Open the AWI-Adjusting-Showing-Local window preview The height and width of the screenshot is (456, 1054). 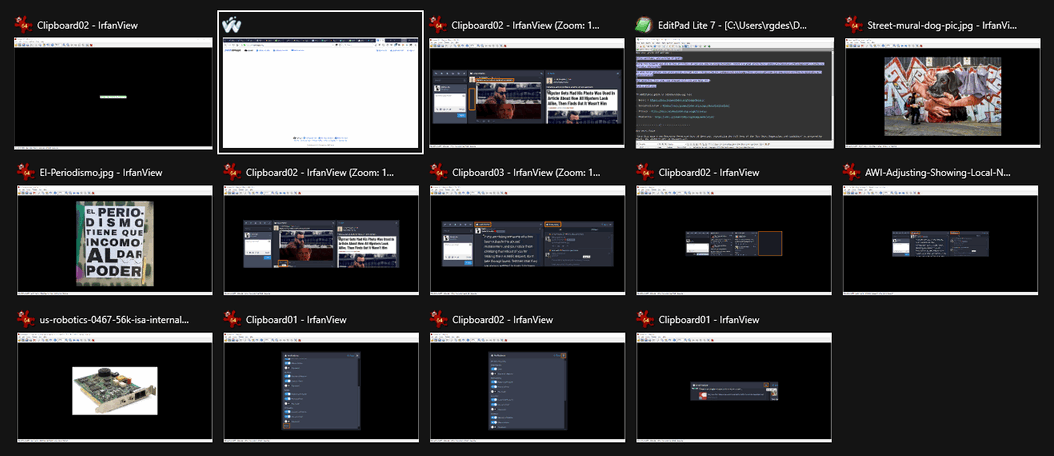click(x=941, y=242)
